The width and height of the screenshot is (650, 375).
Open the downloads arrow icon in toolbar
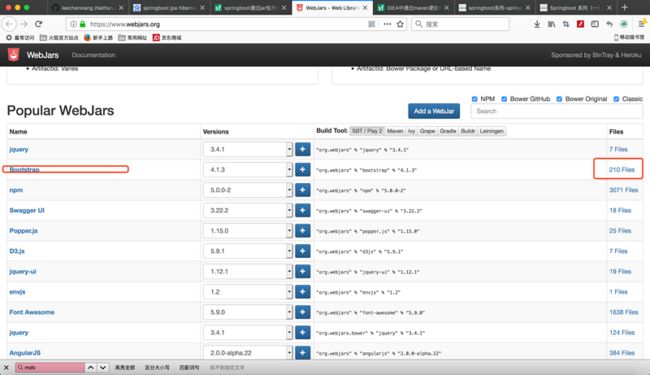coord(537,24)
